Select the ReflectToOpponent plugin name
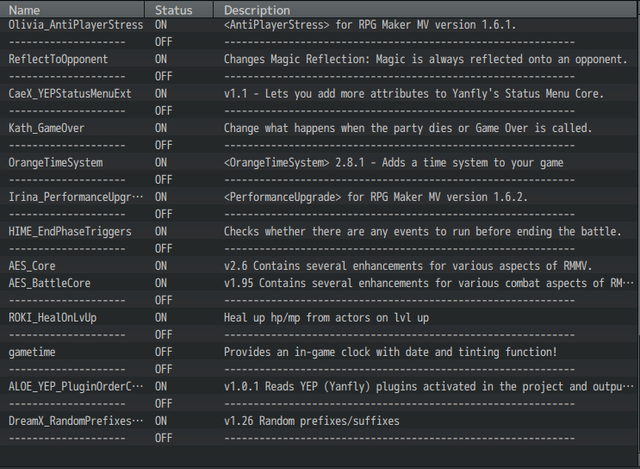The width and height of the screenshot is (640, 469). (x=58, y=59)
